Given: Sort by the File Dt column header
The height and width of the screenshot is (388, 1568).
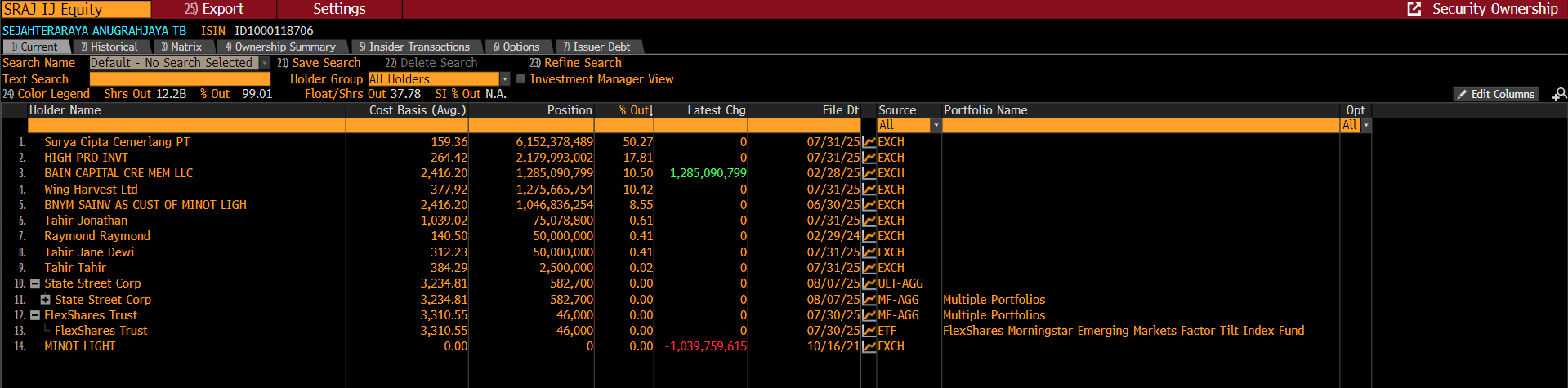Looking at the screenshot, I should point(841,110).
